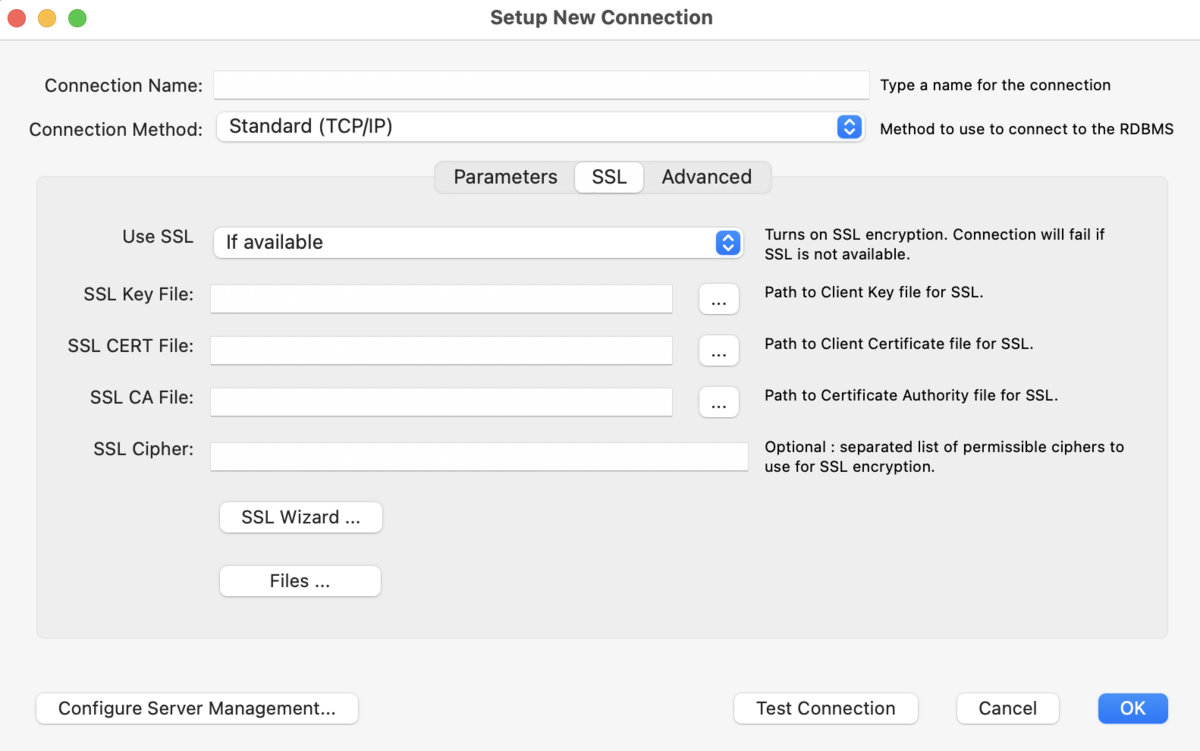Cancel the new connection setup
The height and width of the screenshot is (751, 1200).
(1007, 709)
